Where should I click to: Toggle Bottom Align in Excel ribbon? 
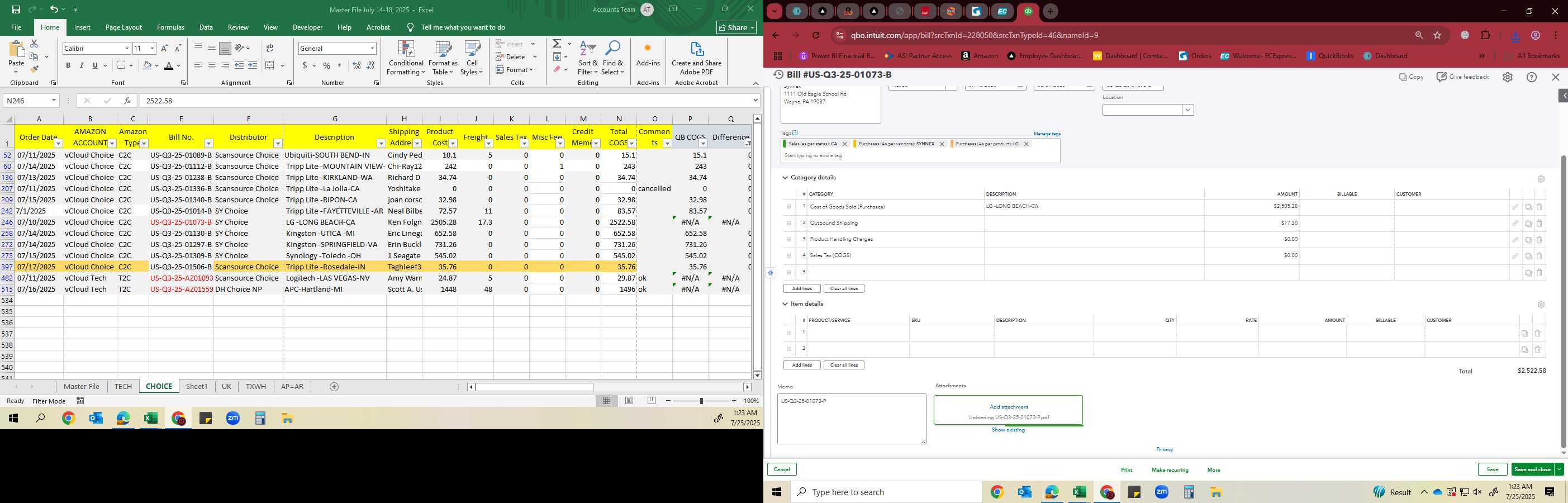coord(225,48)
